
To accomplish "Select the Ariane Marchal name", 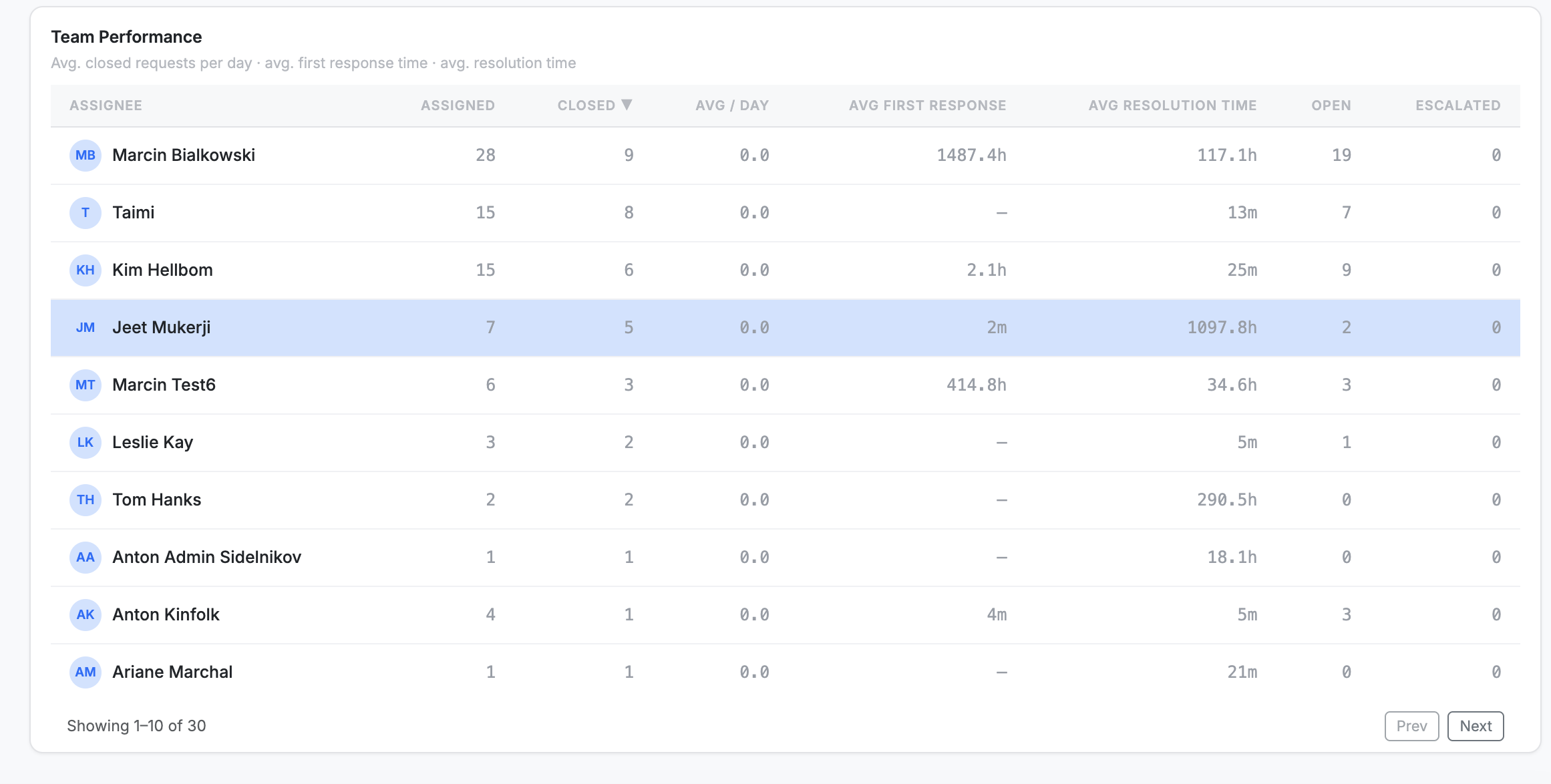I will tap(172, 672).
